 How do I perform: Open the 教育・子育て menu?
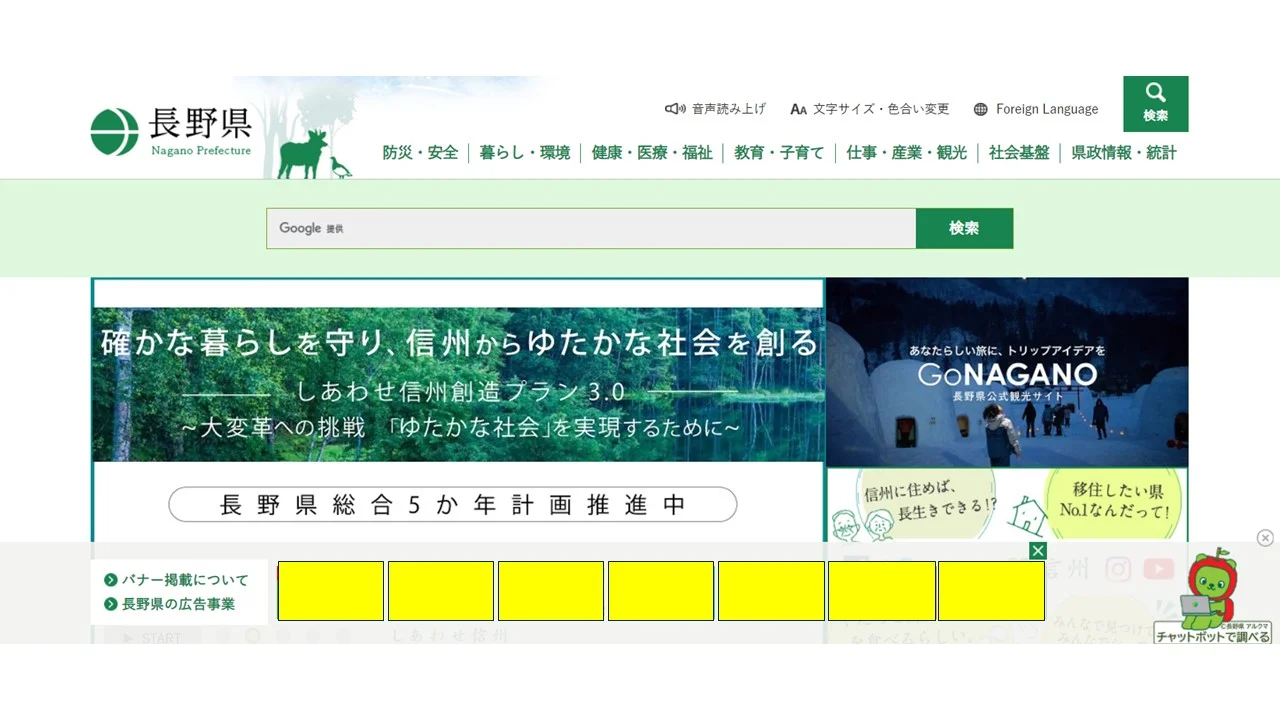click(779, 153)
